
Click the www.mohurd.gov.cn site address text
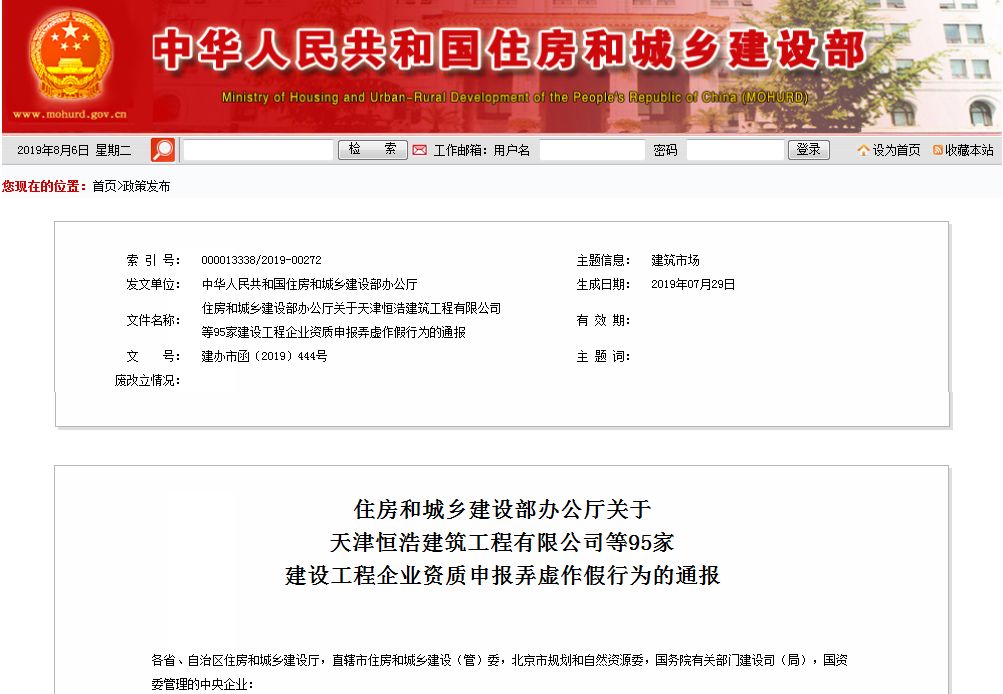(x=70, y=114)
